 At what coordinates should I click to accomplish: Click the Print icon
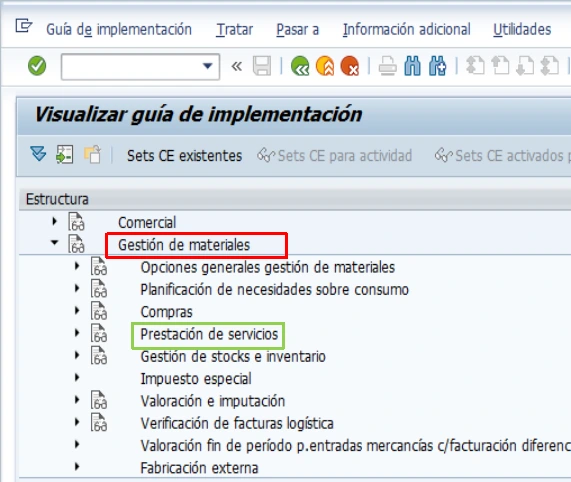point(387,66)
